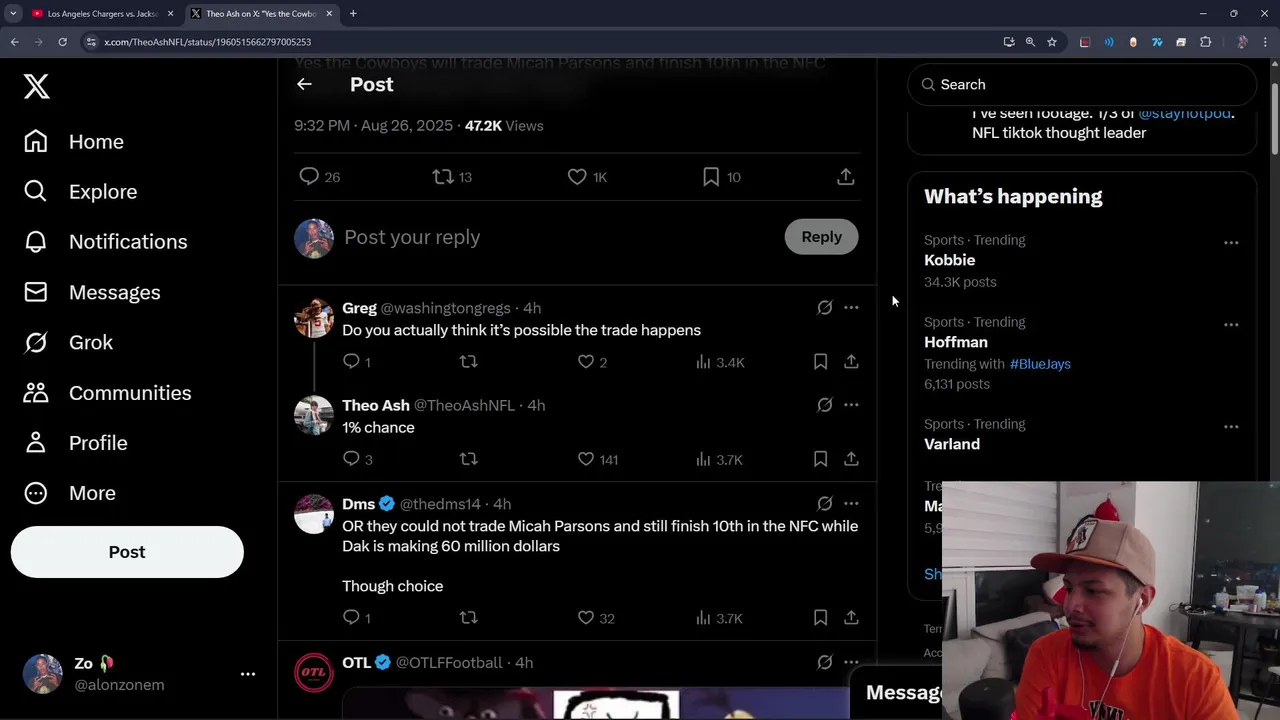Repost Greg's comment

pyautogui.click(x=468, y=361)
